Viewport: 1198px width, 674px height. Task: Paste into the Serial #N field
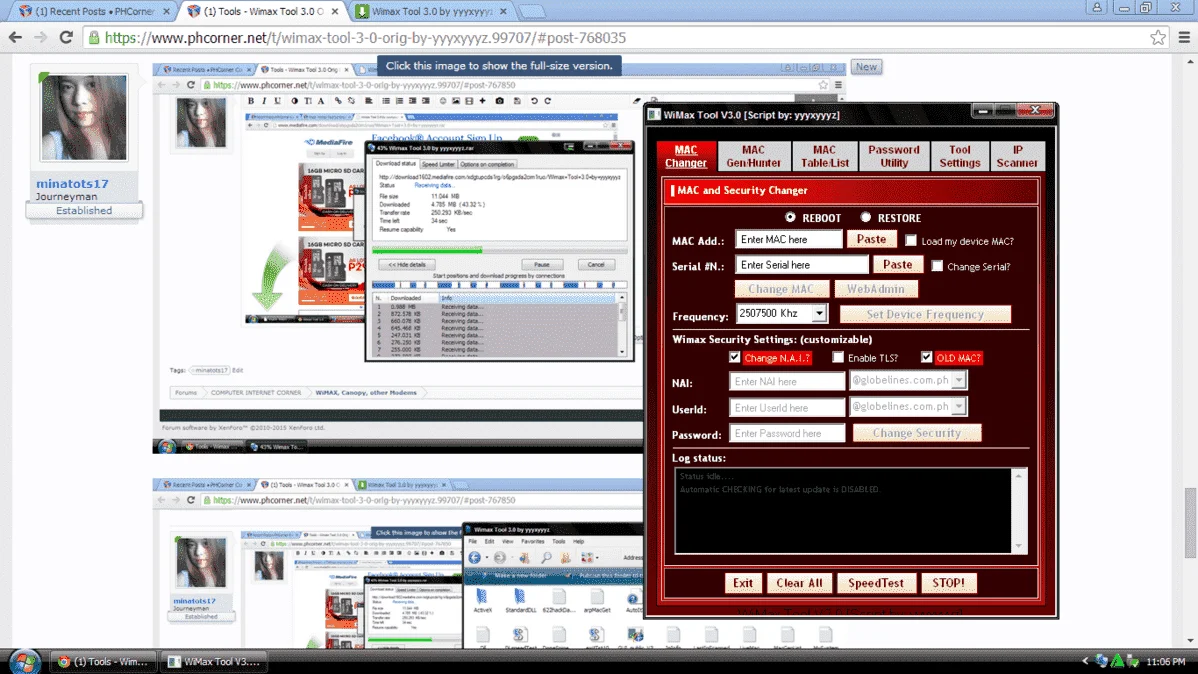(898, 264)
